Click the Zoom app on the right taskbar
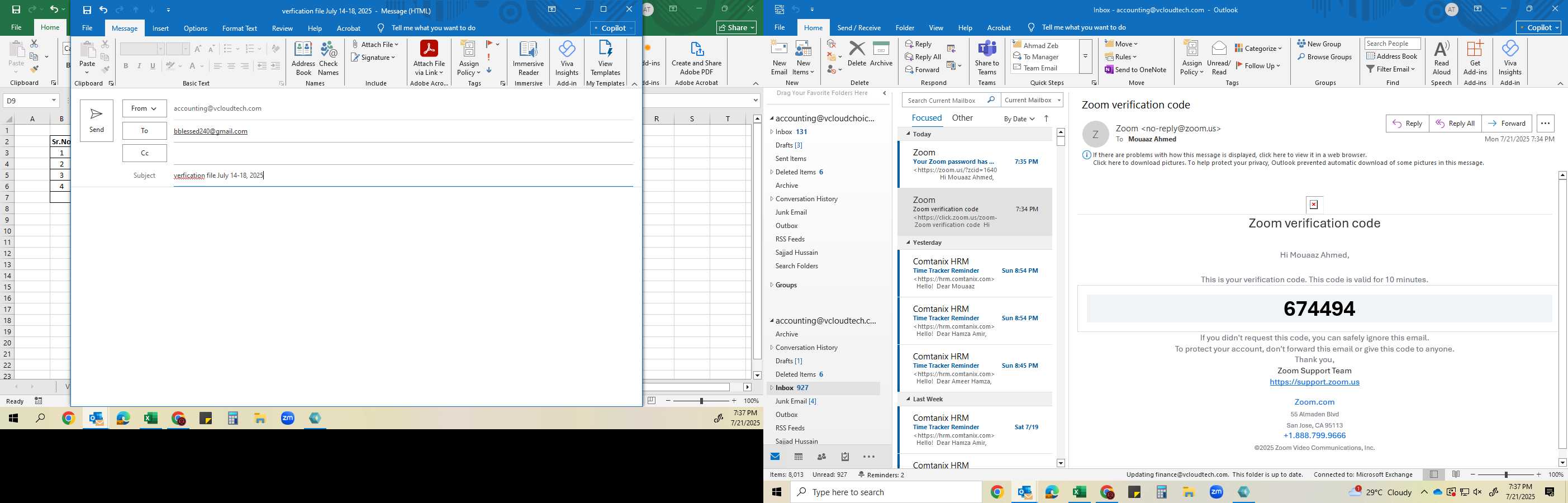Image resolution: width=1568 pixels, height=503 pixels. click(1216, 492)
